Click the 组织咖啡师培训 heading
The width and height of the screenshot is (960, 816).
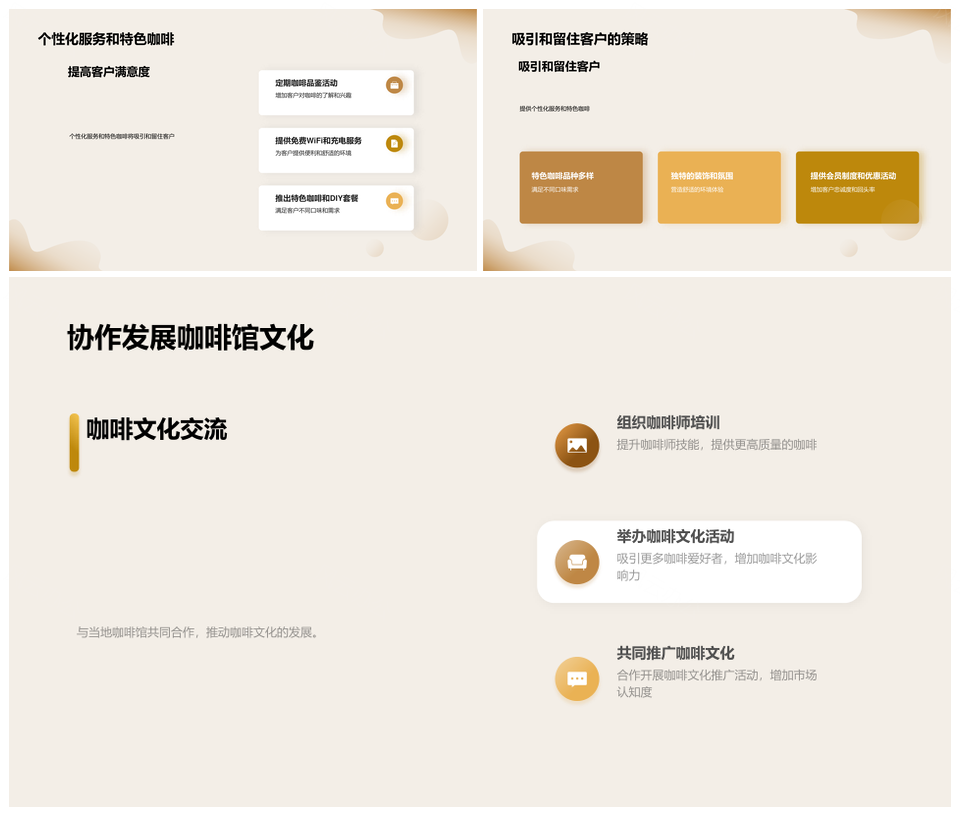click(x=668, y=423)
